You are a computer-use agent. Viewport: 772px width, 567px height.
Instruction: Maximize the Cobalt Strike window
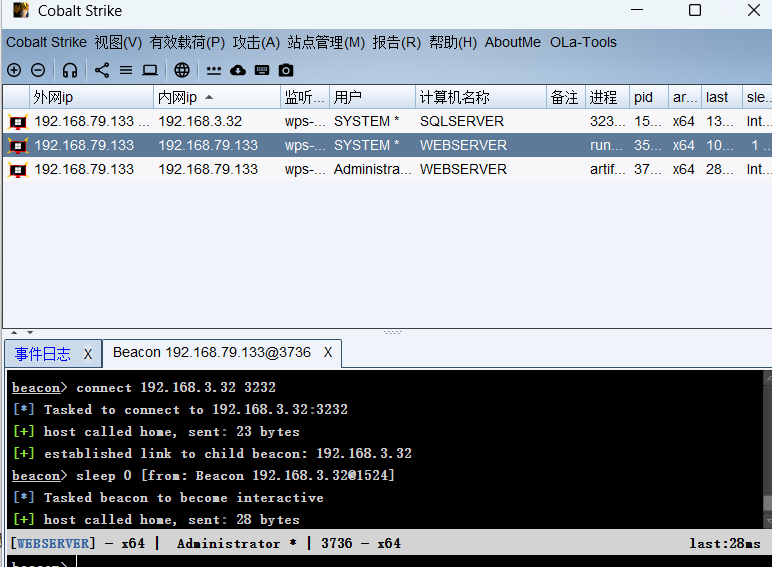click(695, 10)
